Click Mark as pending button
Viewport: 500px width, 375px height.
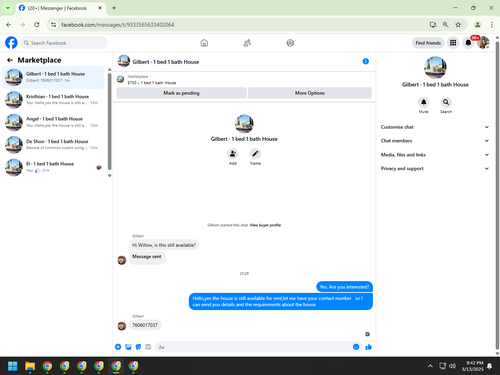click(181, 93)
